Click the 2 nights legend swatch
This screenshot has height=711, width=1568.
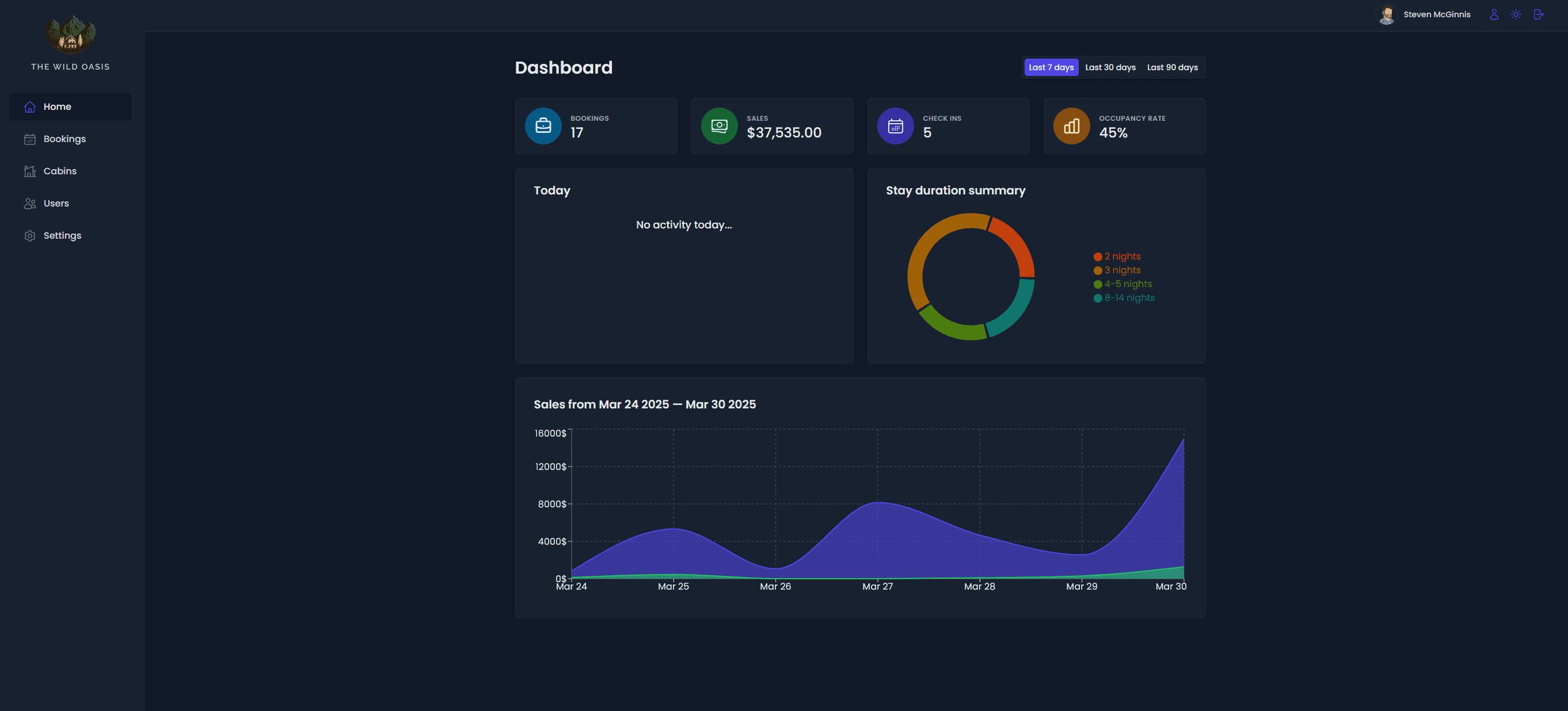click(1098, 257)
